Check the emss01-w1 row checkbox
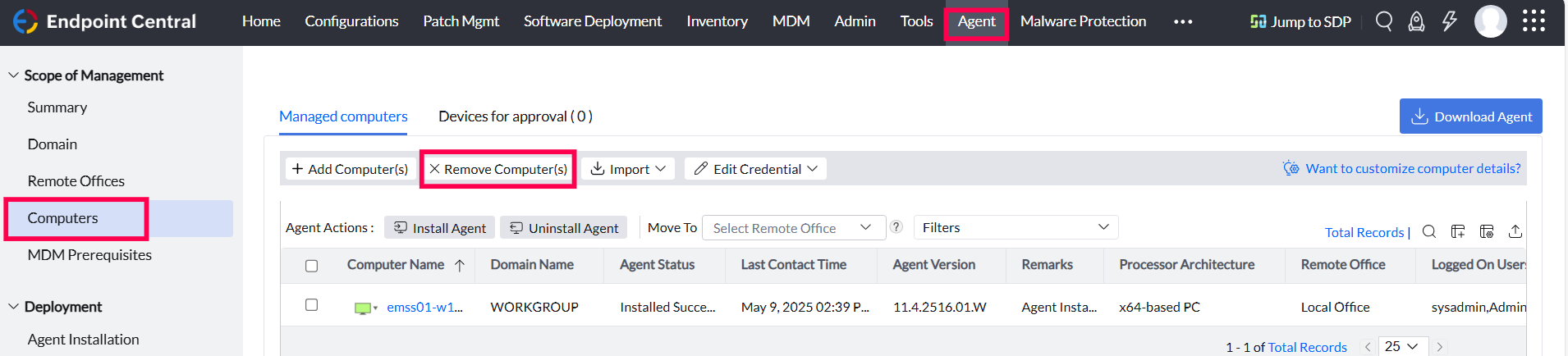 (x=311, y=304)
